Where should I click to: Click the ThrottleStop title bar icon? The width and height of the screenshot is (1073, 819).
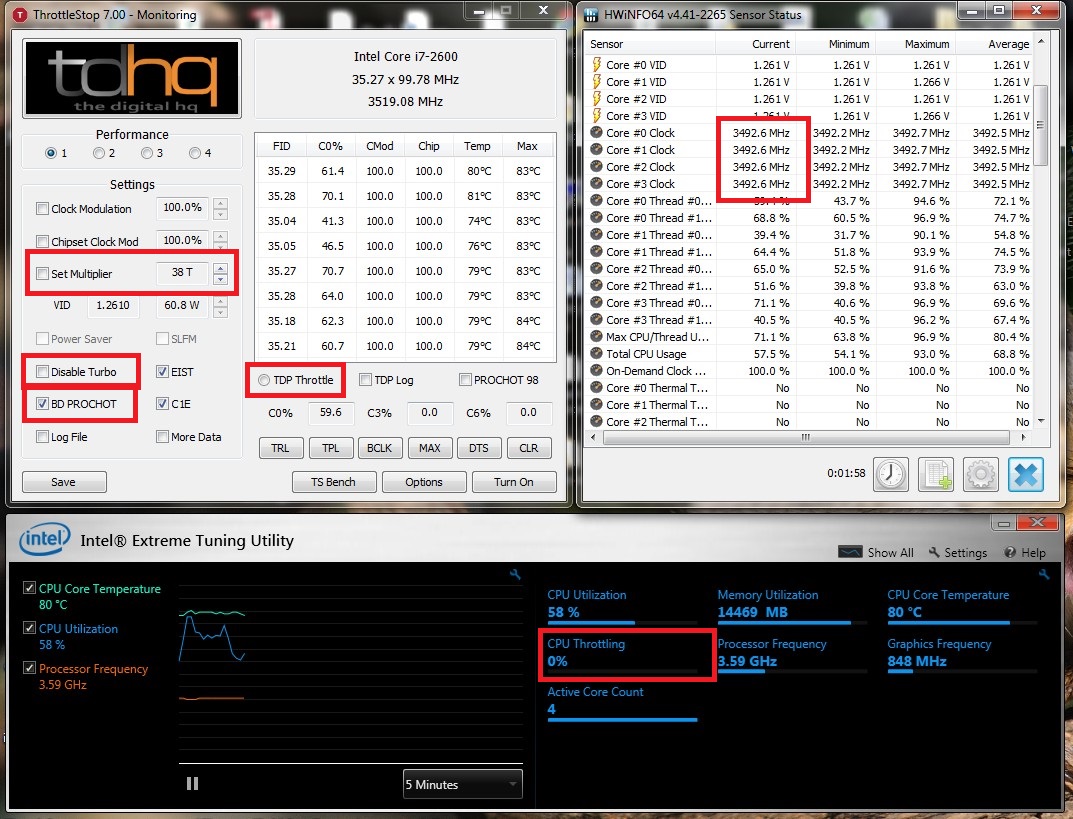pyautogui.click(x=20, y=14)
